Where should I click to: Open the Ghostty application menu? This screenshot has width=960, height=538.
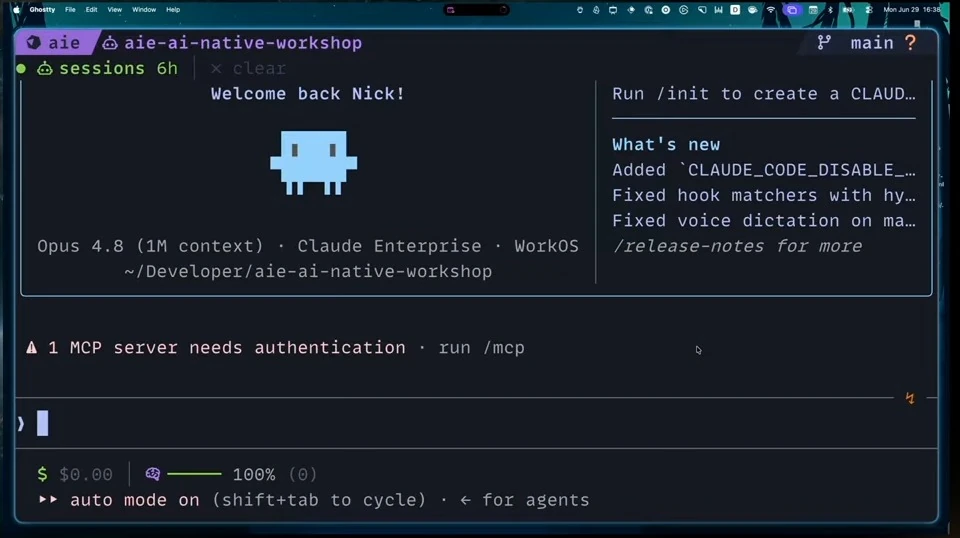pos(42,10)
